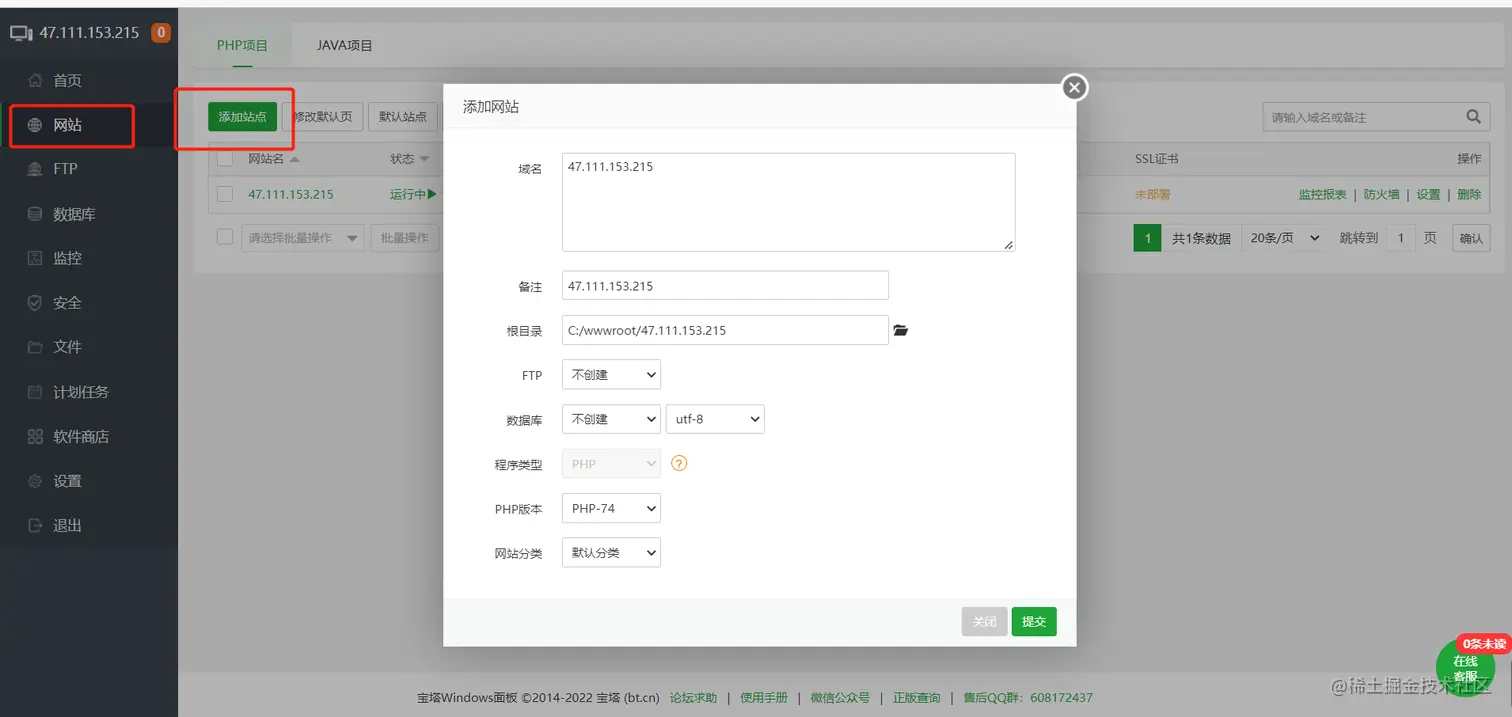Click the grey 关闭 button in dialog

tap(984, 622)
